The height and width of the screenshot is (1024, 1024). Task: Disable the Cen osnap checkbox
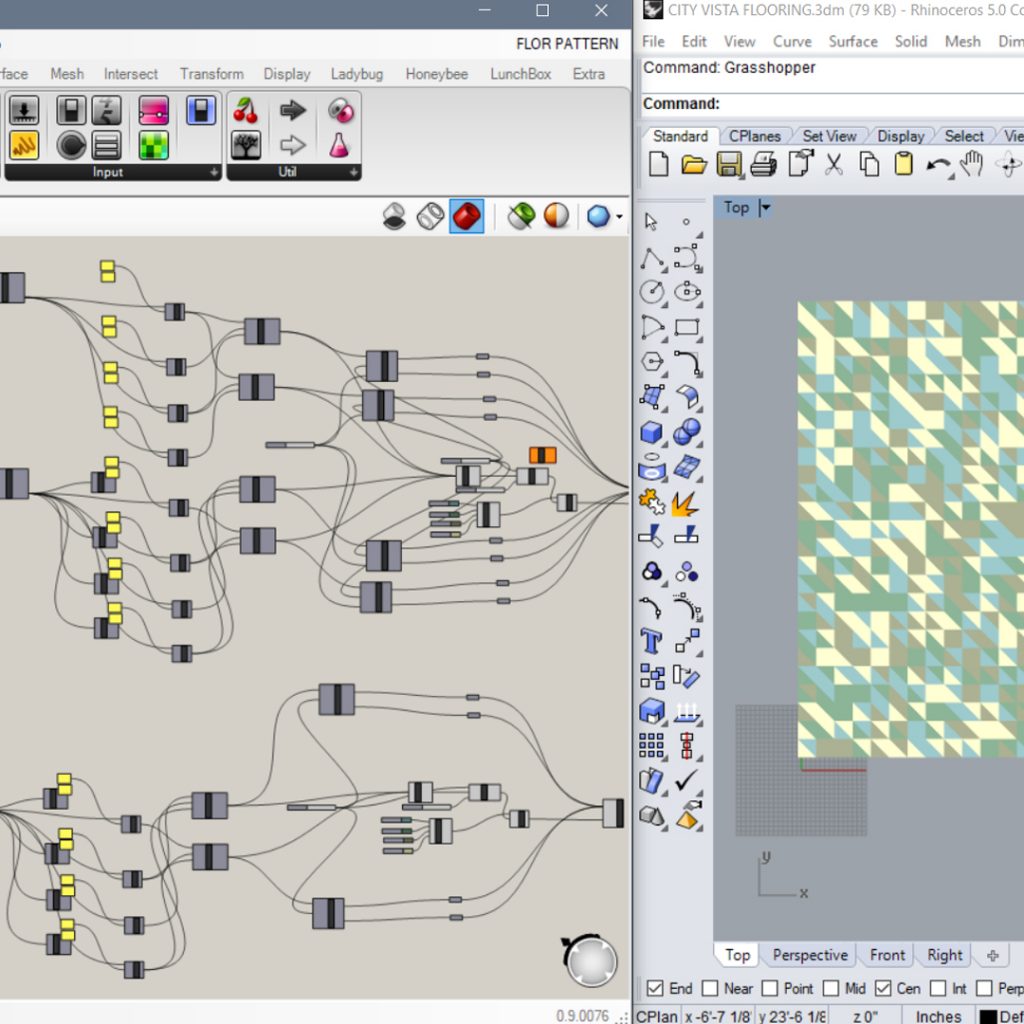pos(883,988)
